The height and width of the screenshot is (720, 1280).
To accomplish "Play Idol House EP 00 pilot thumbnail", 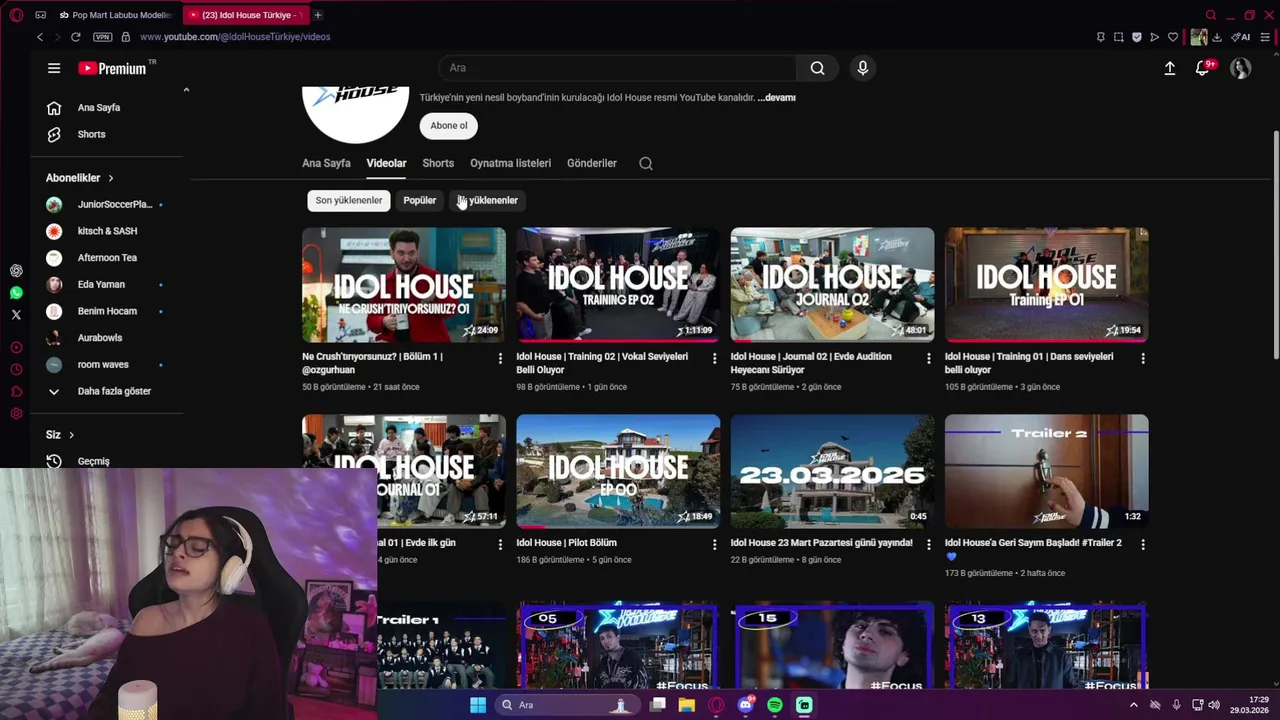I will [618, 471].
